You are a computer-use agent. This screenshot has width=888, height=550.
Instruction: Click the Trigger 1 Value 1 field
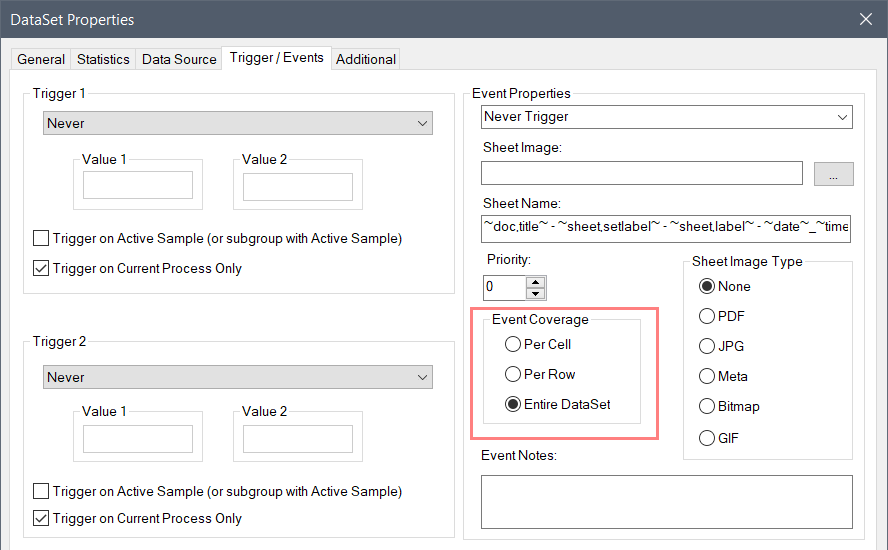[138, 186]
